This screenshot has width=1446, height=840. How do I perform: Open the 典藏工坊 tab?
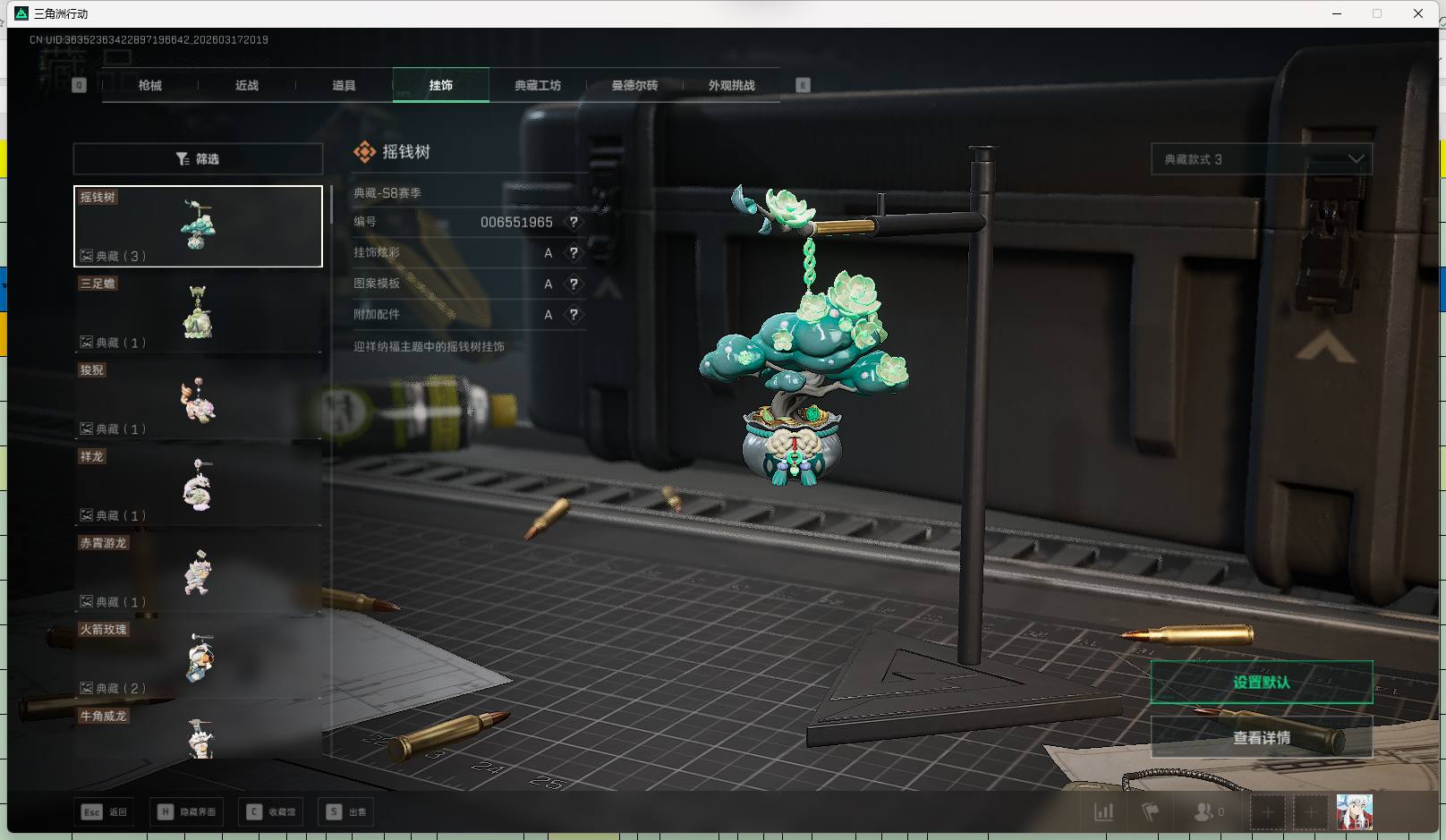point(538,85)
